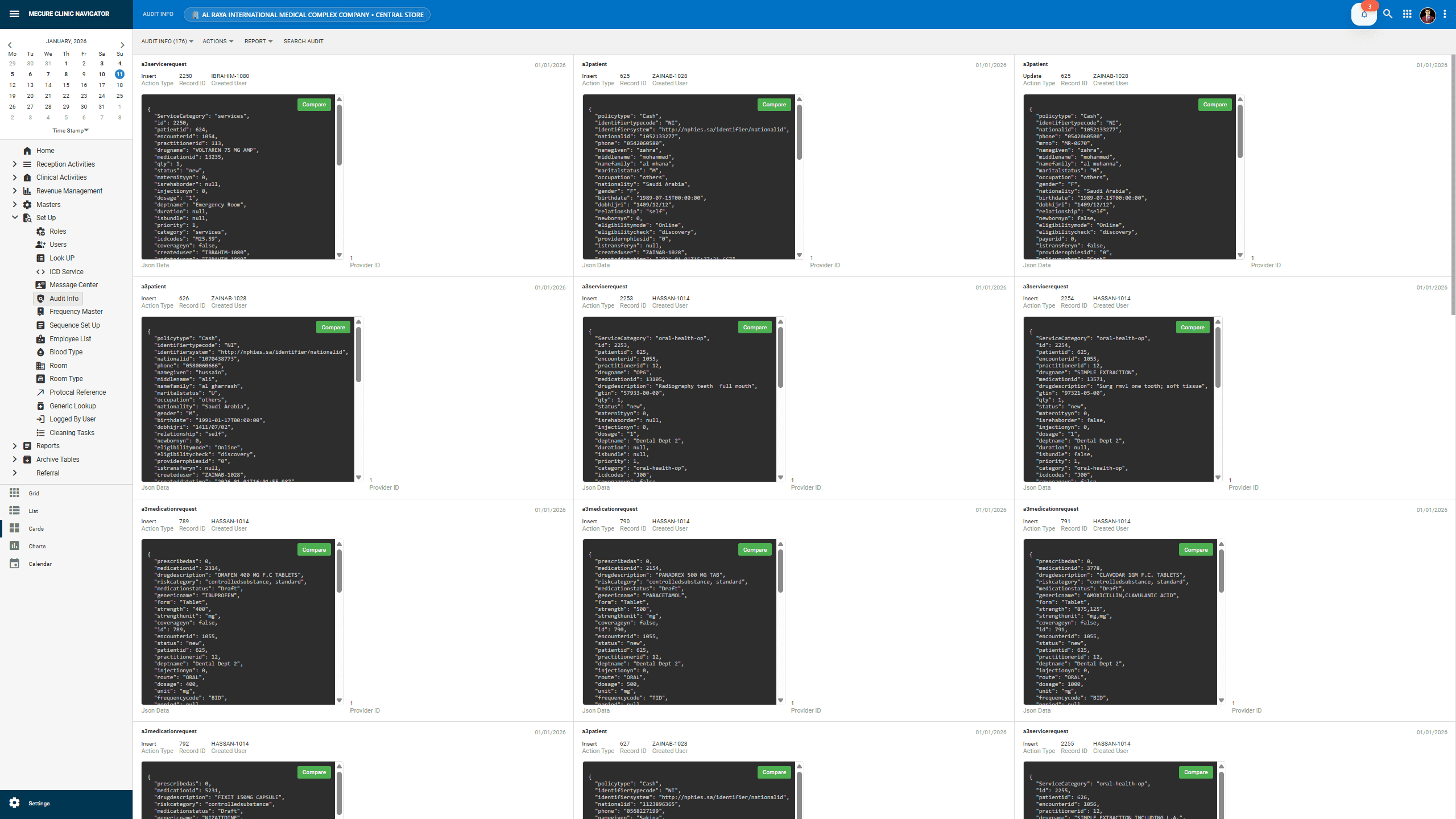Open the Audit Info (176) dropdown

click(x=167, y=42)
